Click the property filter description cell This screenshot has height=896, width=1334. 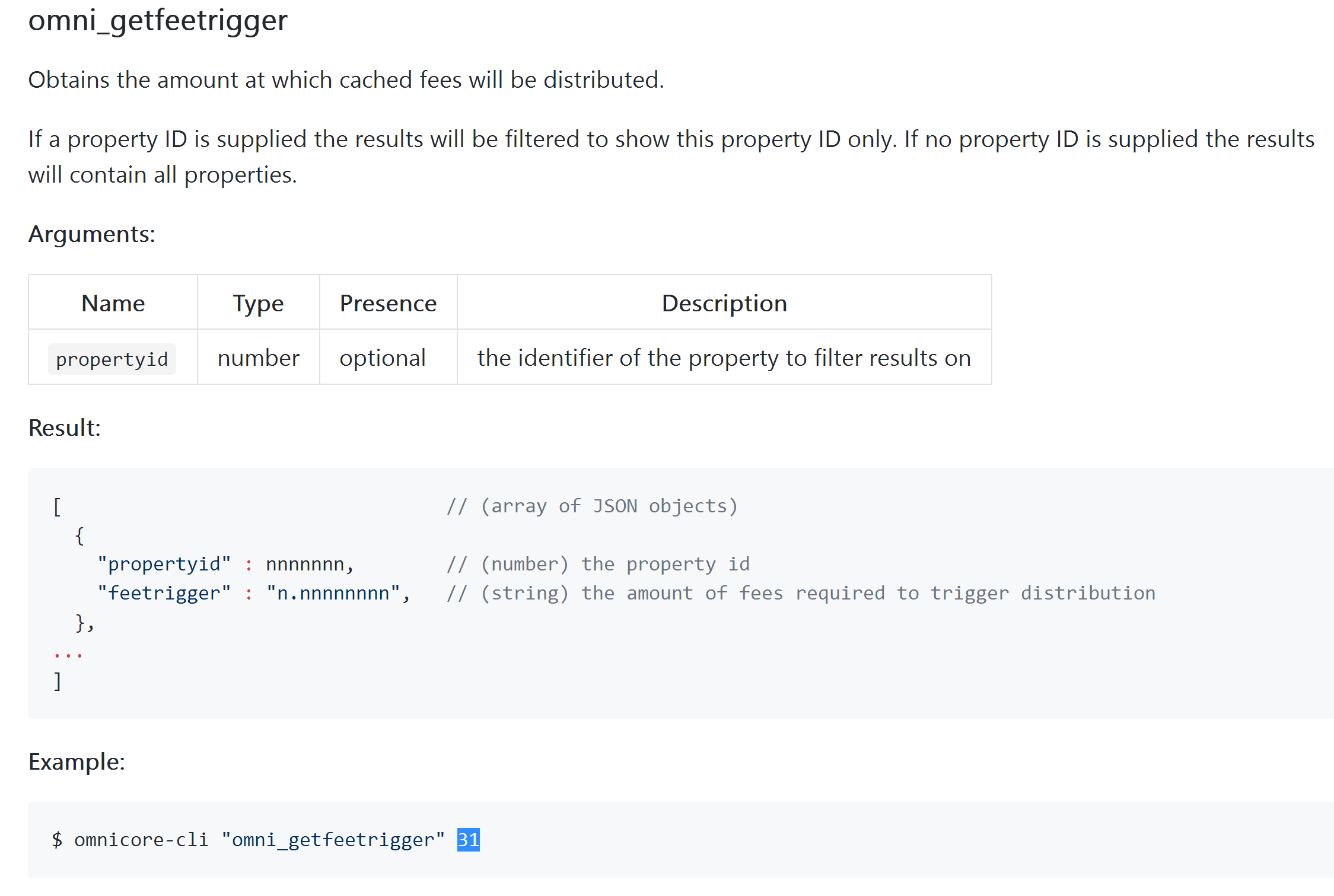click(724, 358)
